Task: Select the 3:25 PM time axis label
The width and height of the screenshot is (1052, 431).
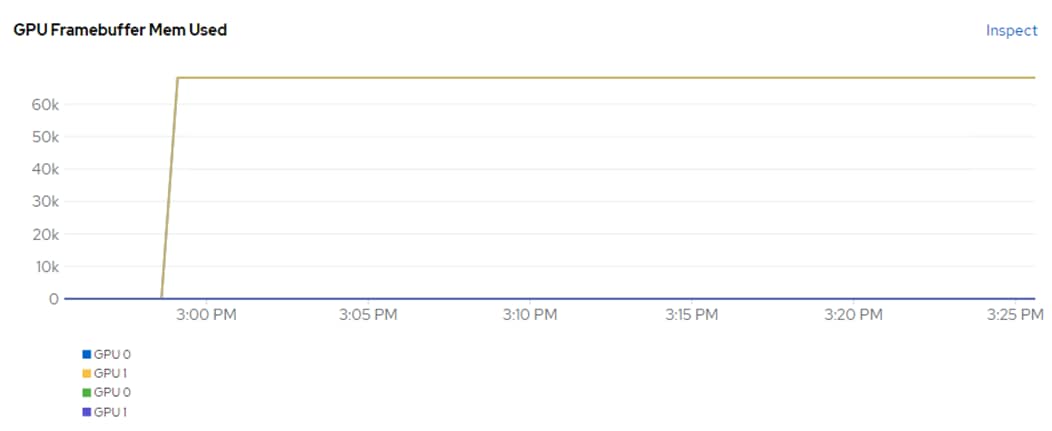Action: pos(1016,315)
